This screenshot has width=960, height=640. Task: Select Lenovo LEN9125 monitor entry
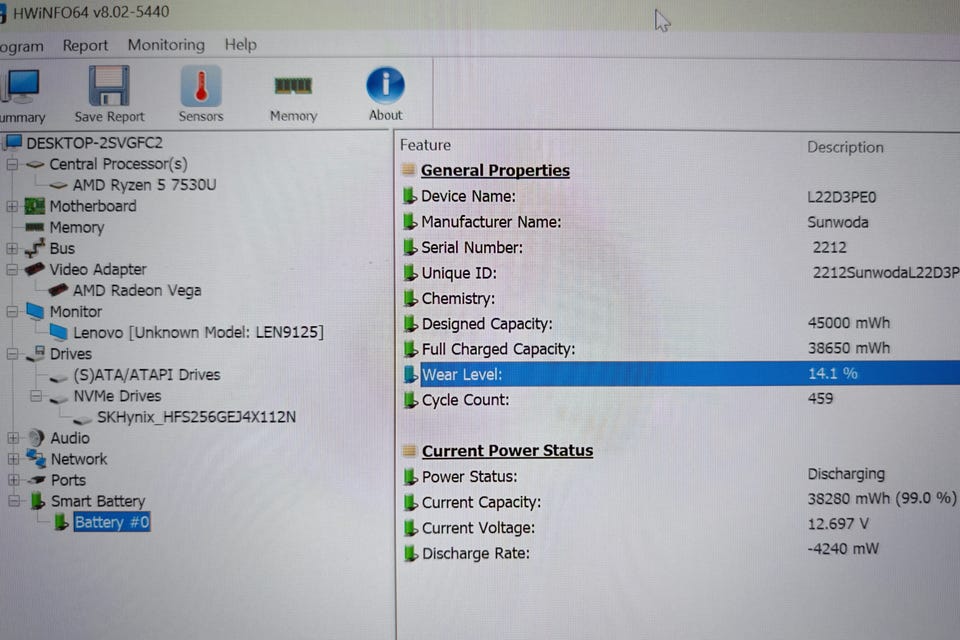[x=198, y=333]
